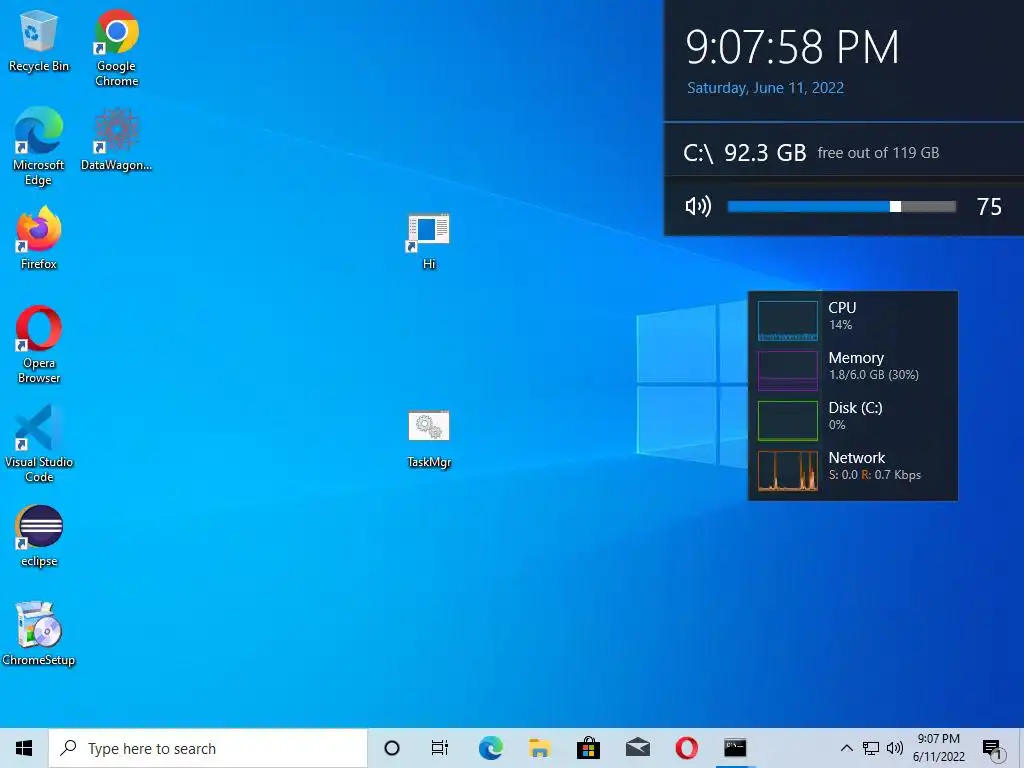Launch Opera from the taskbar

[x=686, y=748]
